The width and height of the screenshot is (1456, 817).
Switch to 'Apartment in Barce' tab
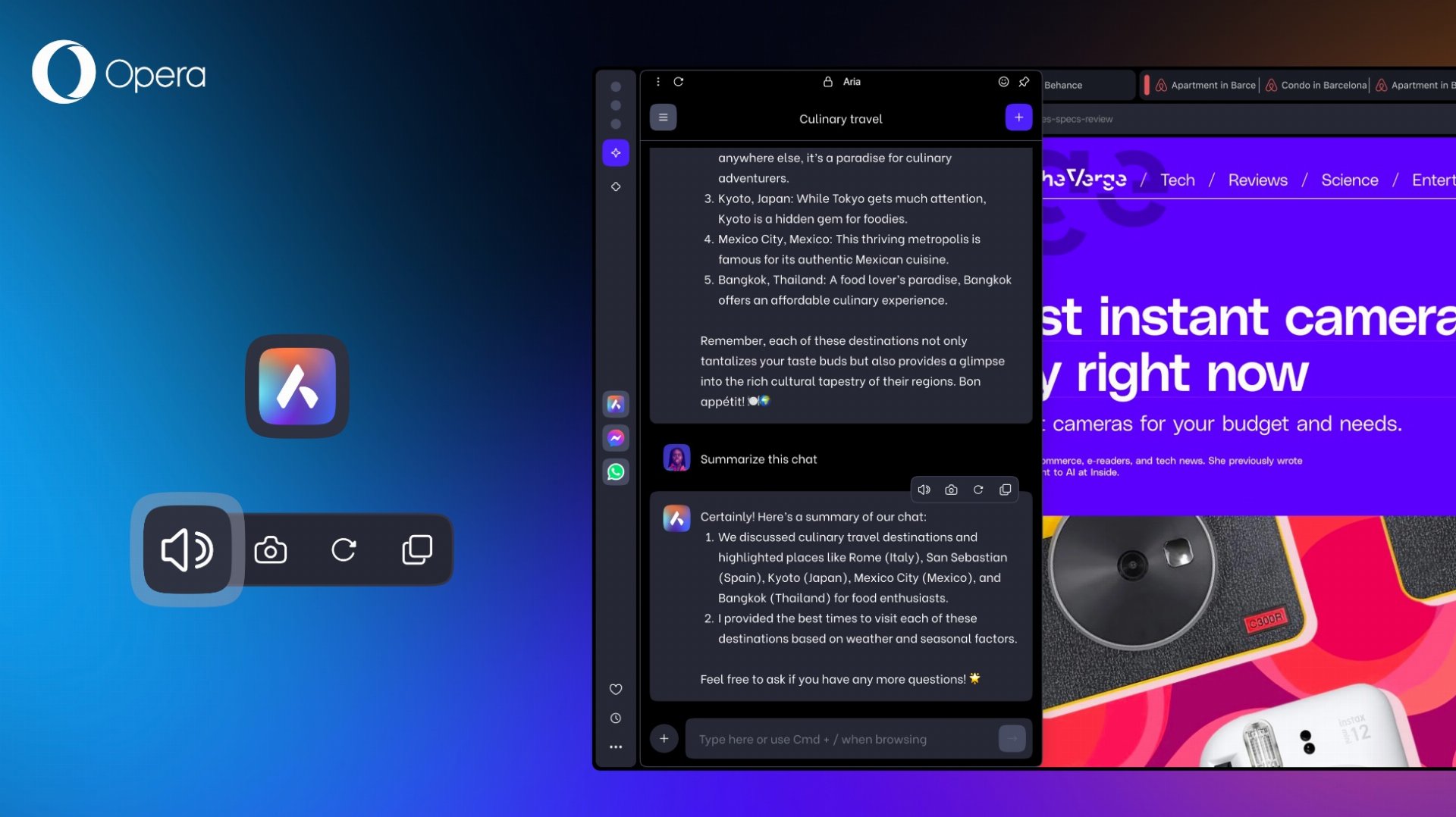point(1205,85)
